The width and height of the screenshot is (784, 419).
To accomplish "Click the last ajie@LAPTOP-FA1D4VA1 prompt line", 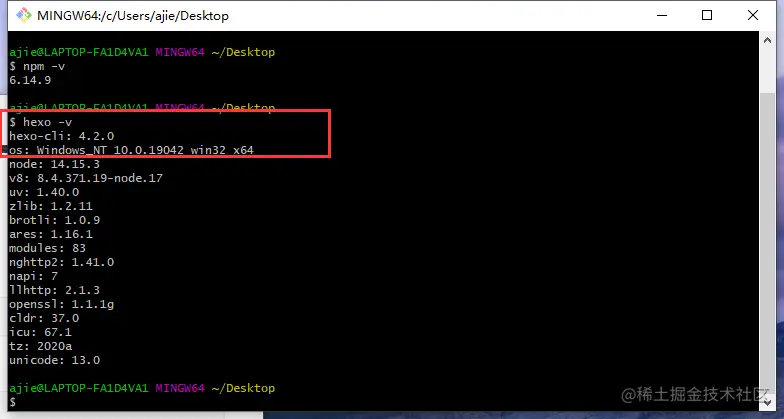I will point(142,388).
